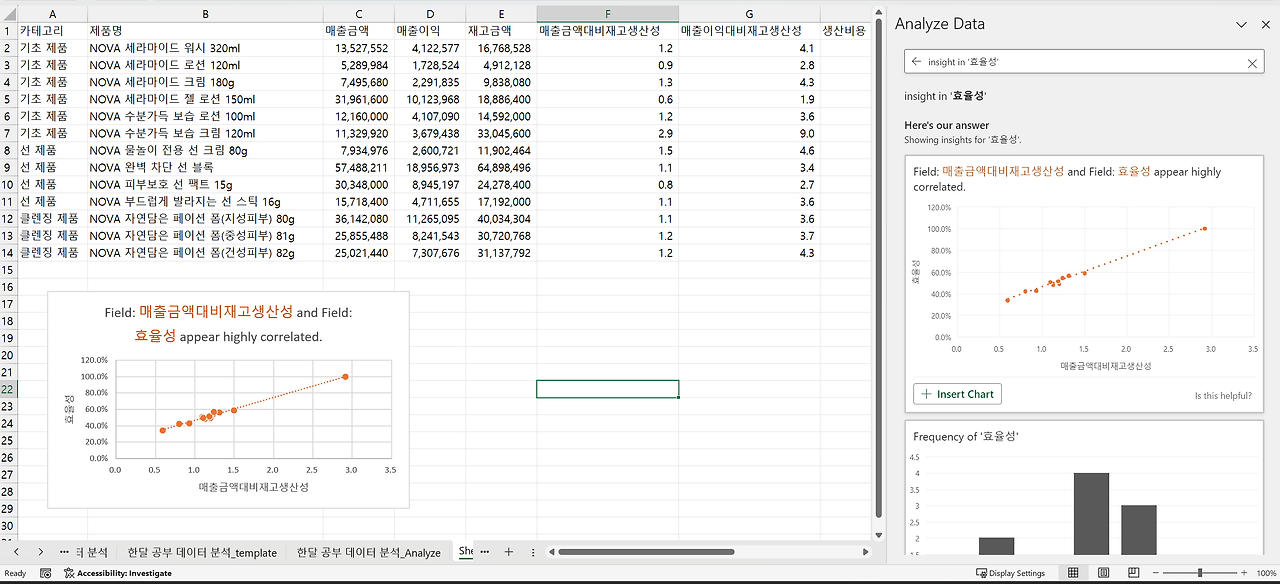Add a new sheet with plus icon
Image resolution: width=1280 pixels, height=584 pixels.
coord(508,551)
